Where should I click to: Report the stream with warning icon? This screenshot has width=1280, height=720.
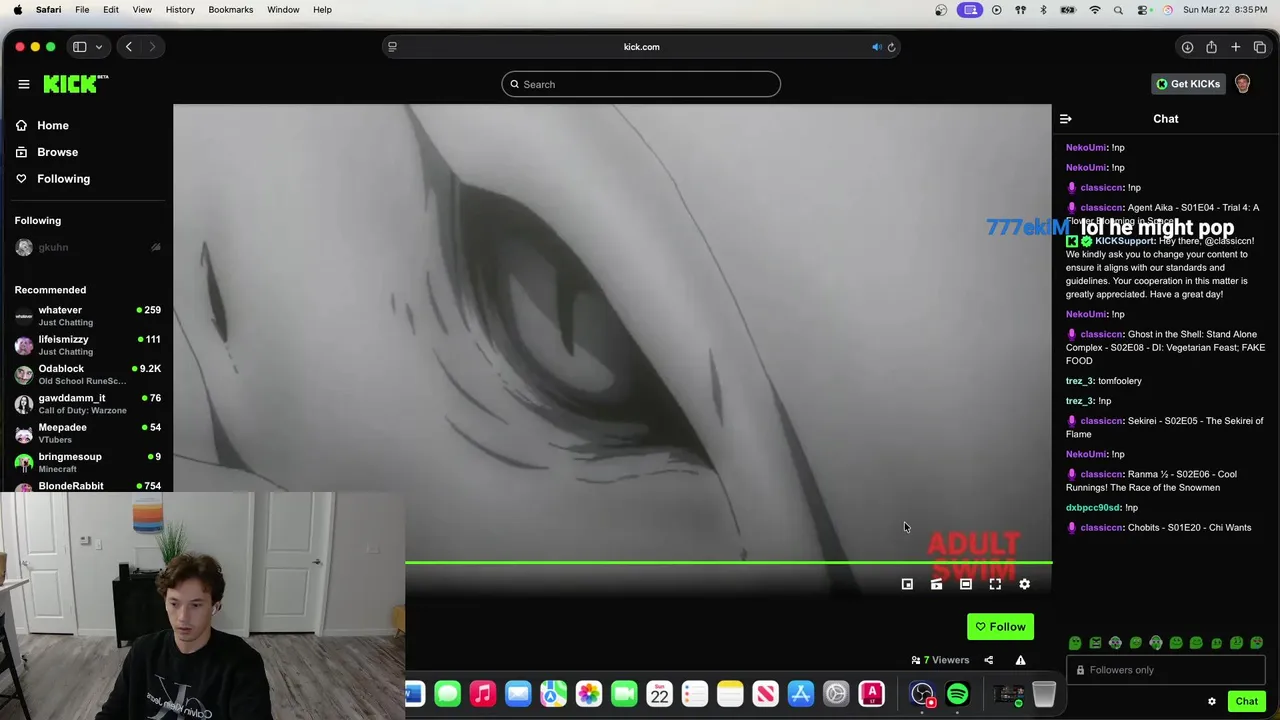pos(1020,660)
